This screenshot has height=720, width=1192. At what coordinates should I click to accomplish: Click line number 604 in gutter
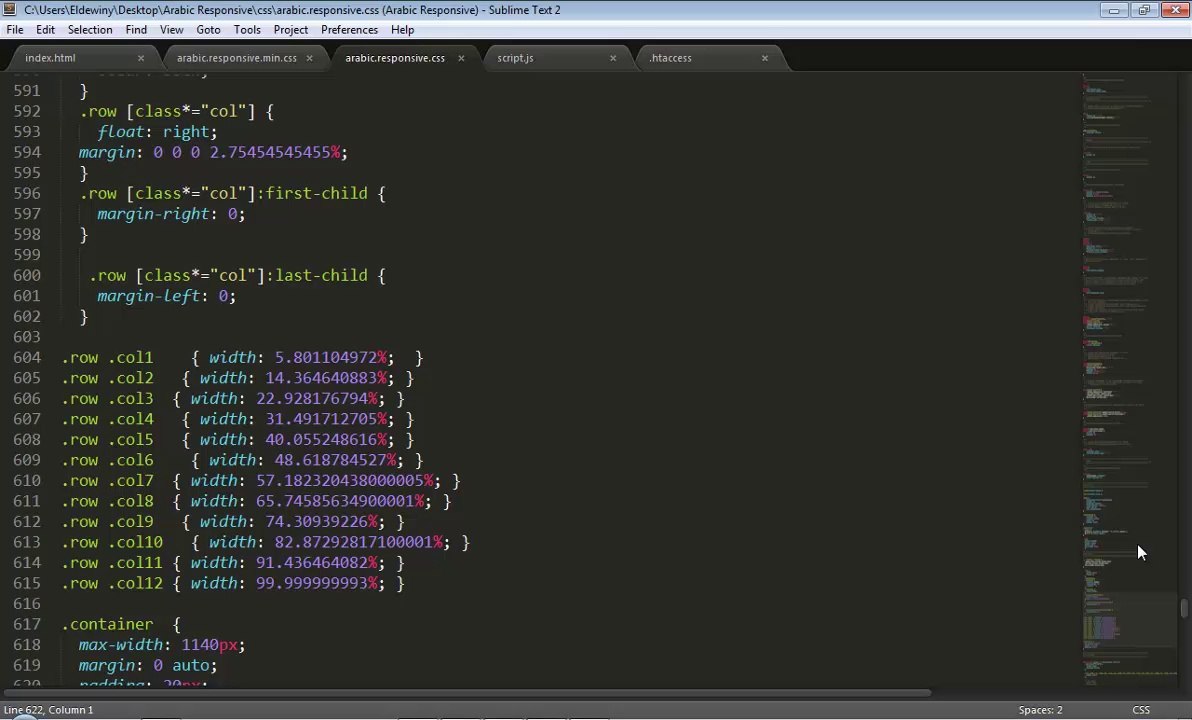(x=27, y=357)
